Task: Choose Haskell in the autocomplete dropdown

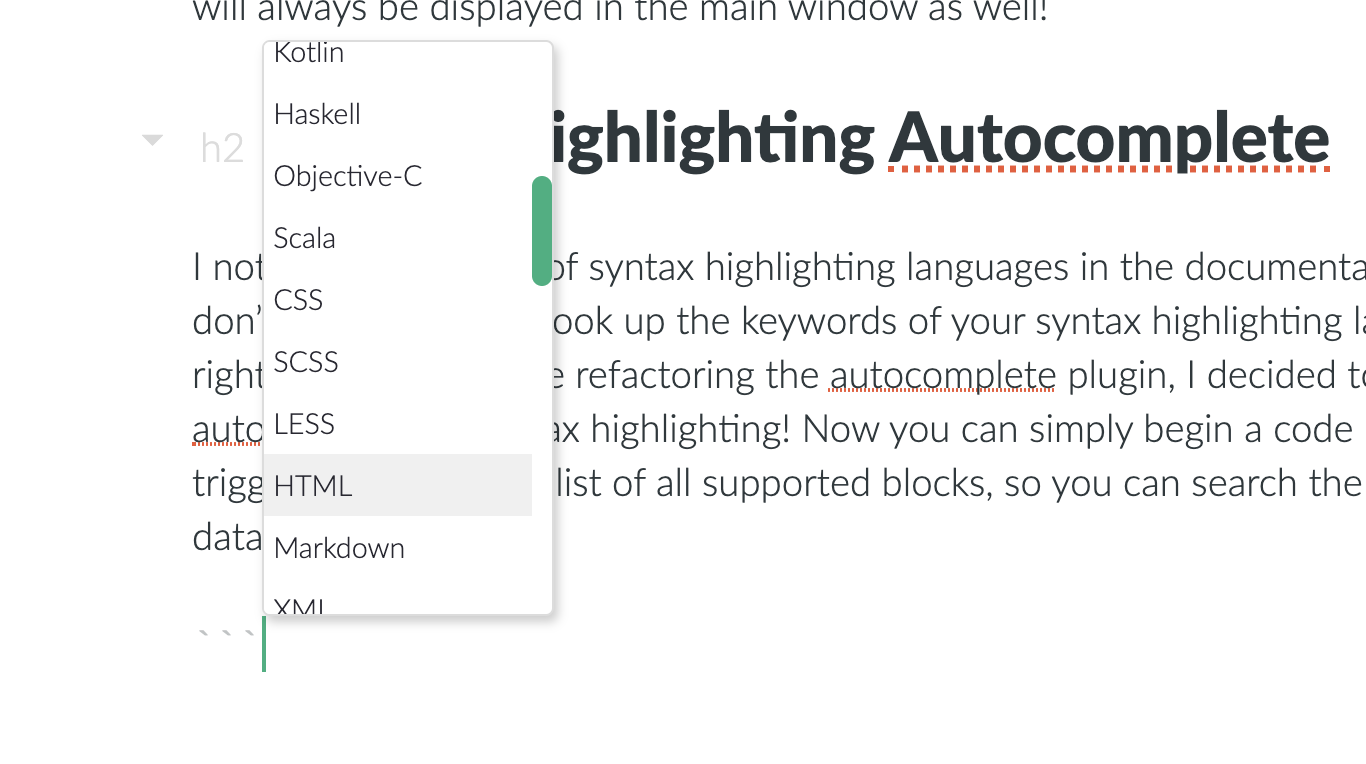Action: (398, 113)
